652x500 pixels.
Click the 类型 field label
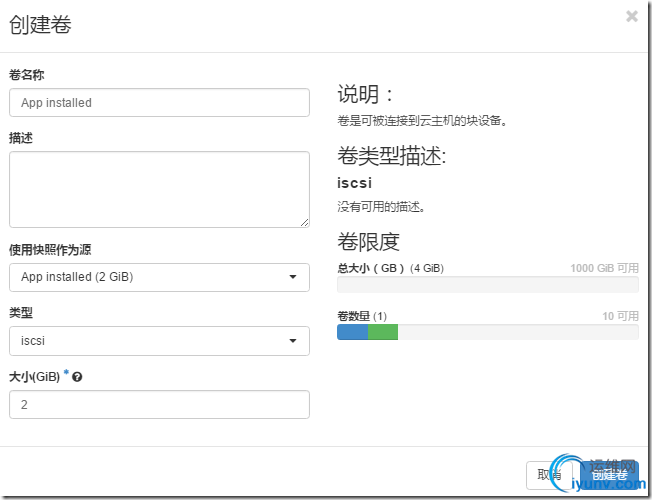coord(20,313)
